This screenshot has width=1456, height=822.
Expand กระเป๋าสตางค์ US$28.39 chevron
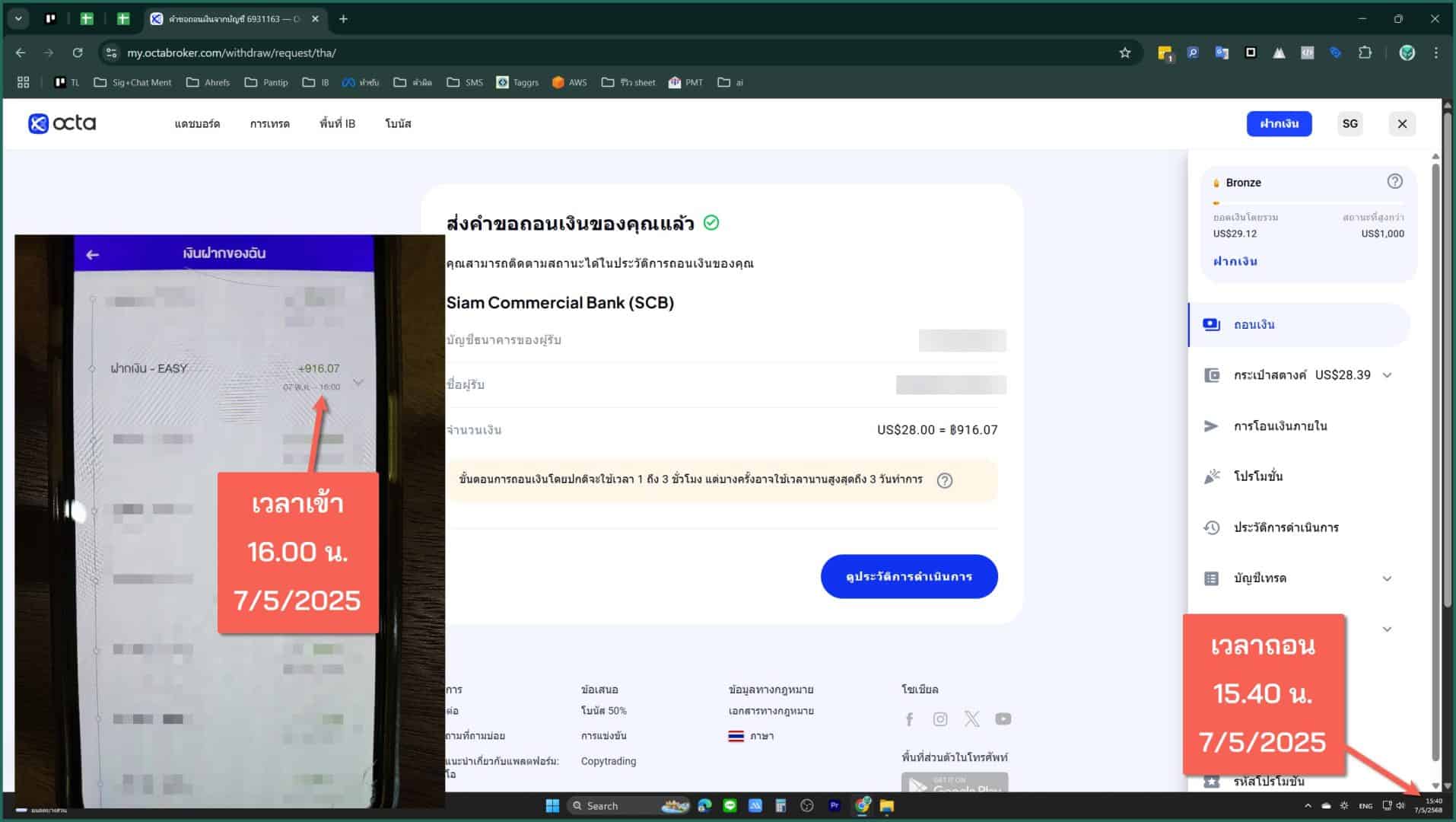1387,375
